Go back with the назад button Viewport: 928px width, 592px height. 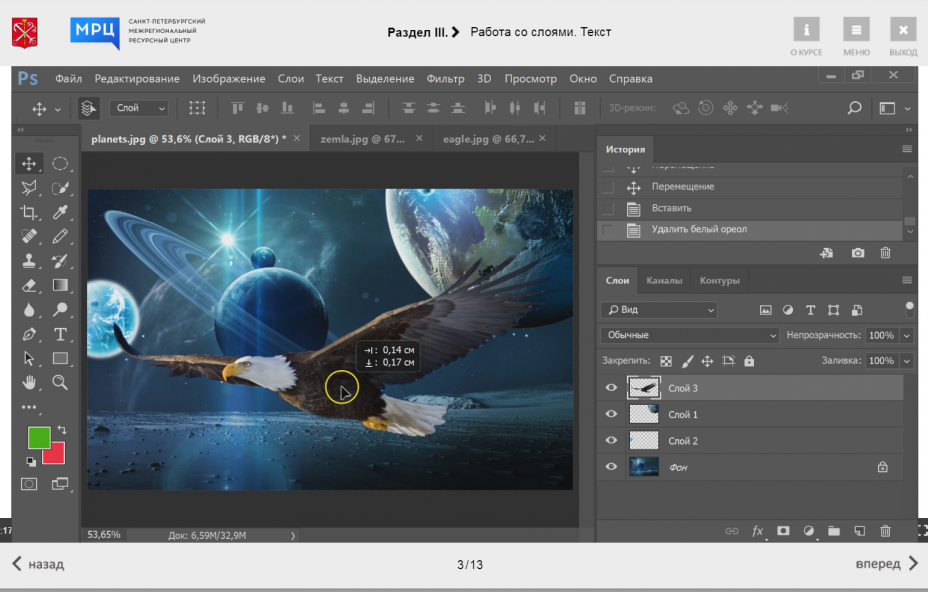click(x=38, y=564)
